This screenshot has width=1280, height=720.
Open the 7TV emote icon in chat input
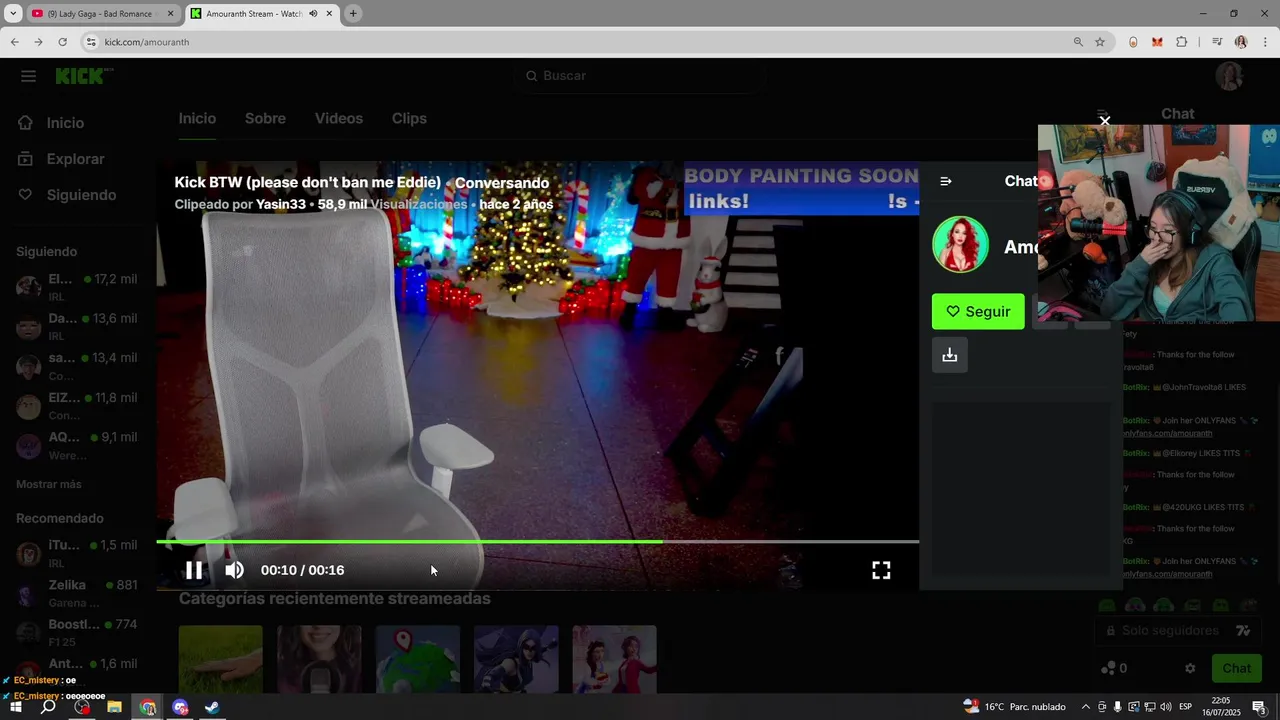pos(1243,631)
